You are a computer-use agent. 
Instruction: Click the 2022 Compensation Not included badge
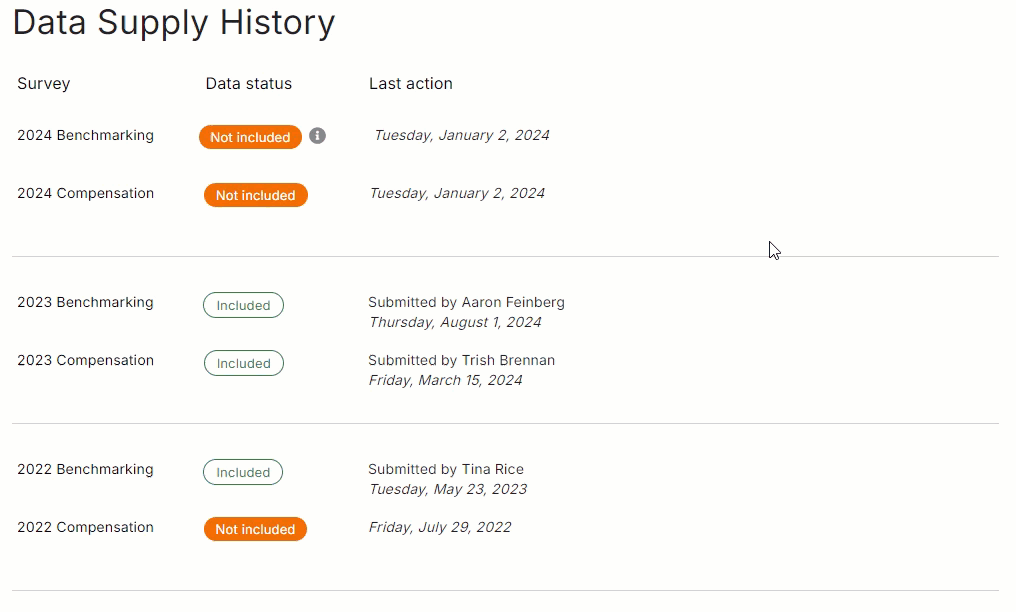[255, 529]
